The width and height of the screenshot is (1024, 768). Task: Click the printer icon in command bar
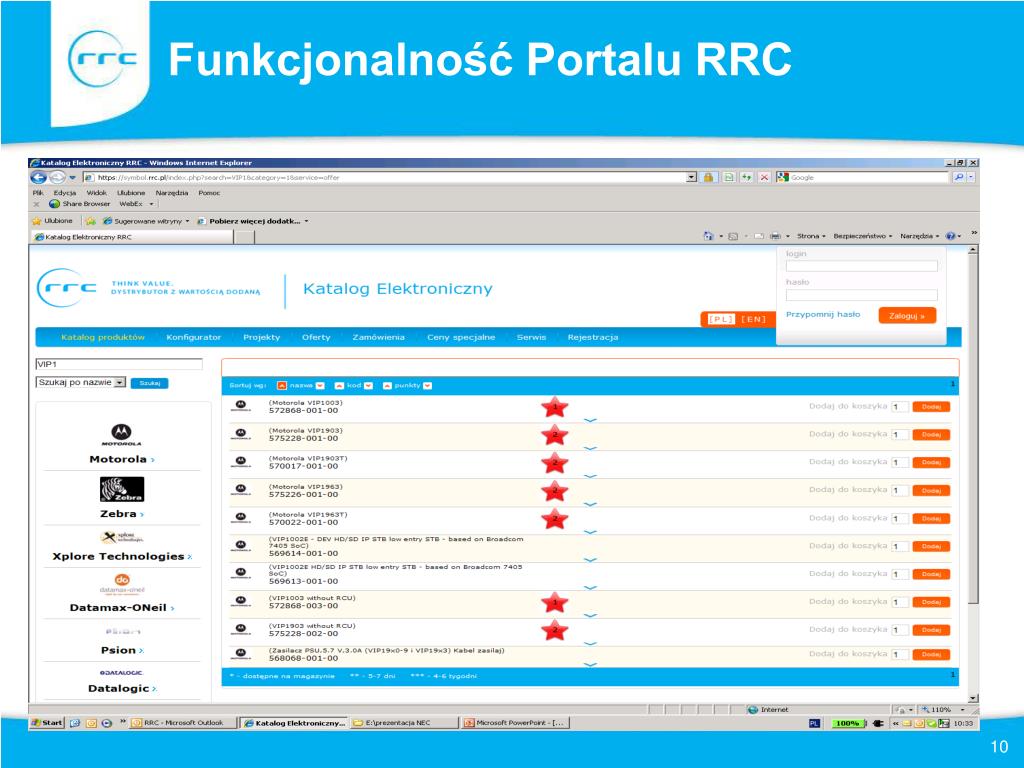[x=775, y=236]
